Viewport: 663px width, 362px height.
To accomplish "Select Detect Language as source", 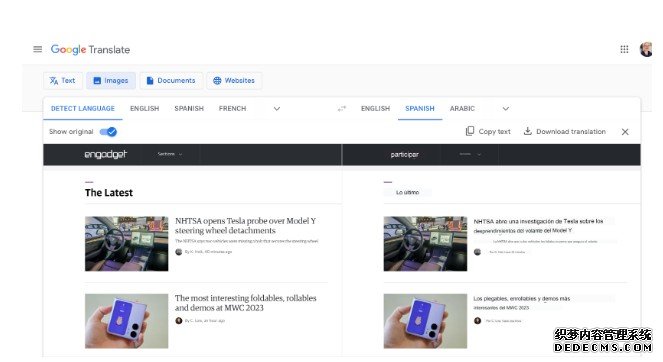I will pos(83,109).
